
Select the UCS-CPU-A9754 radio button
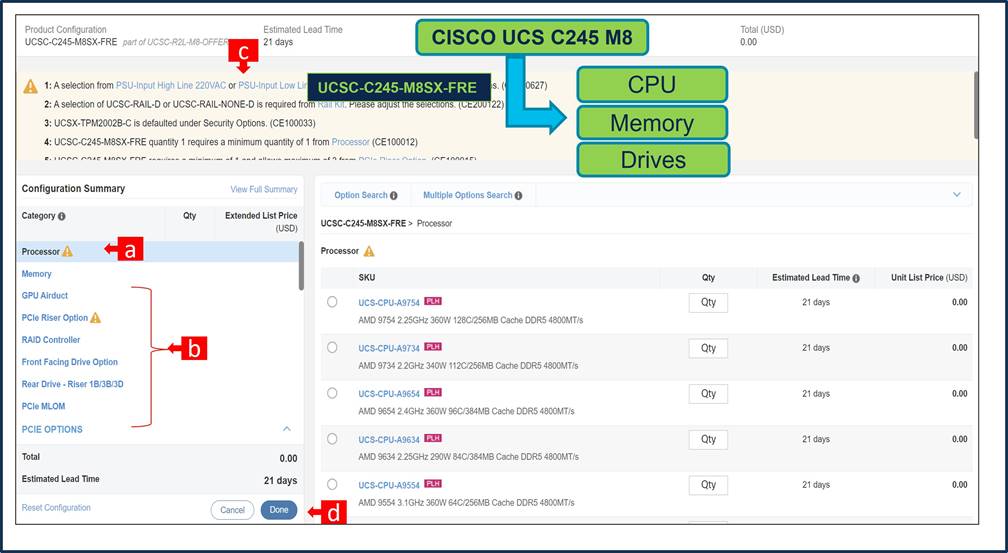pos(332,302)
